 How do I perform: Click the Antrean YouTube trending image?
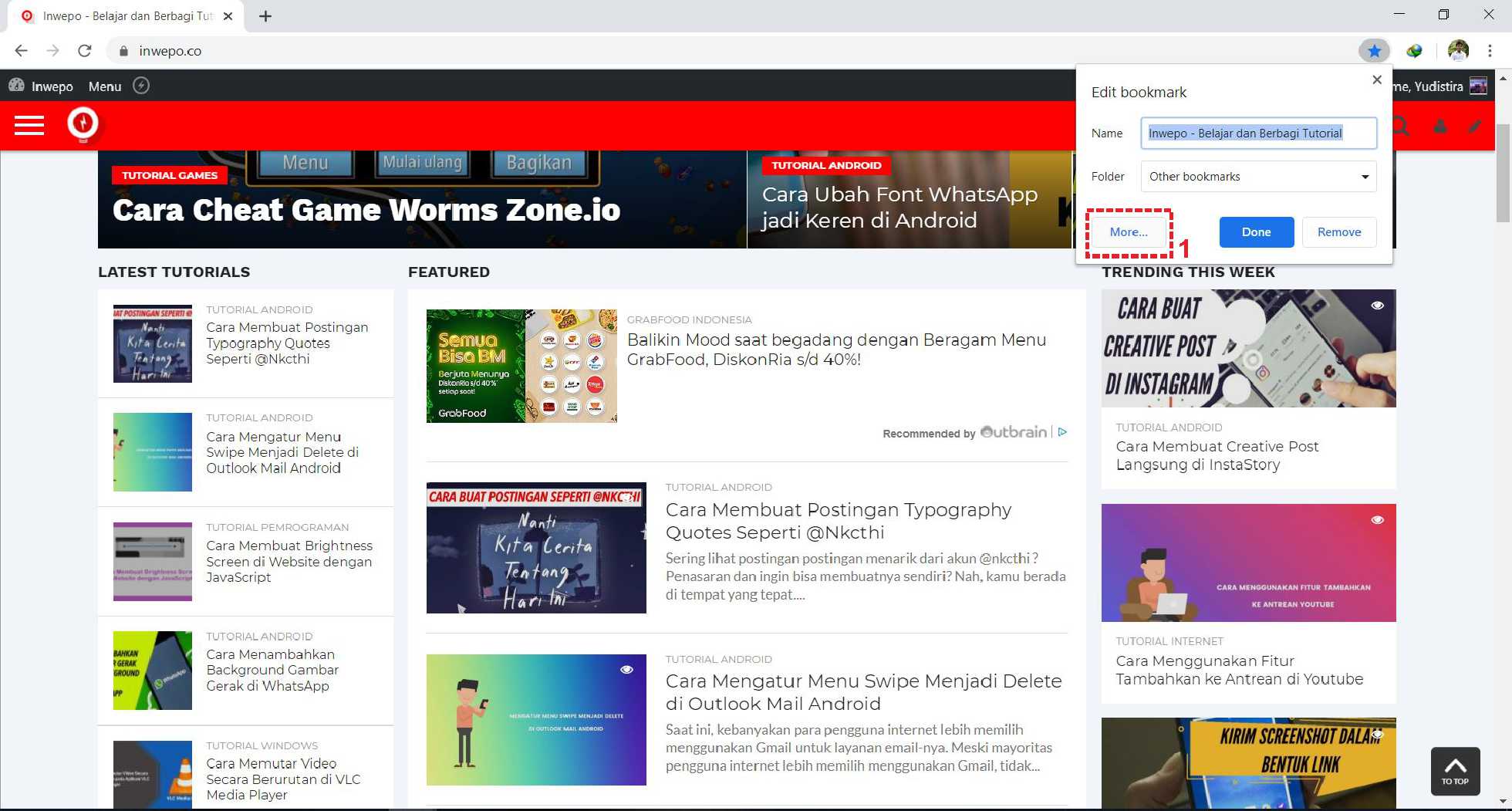pos(1248,563)
